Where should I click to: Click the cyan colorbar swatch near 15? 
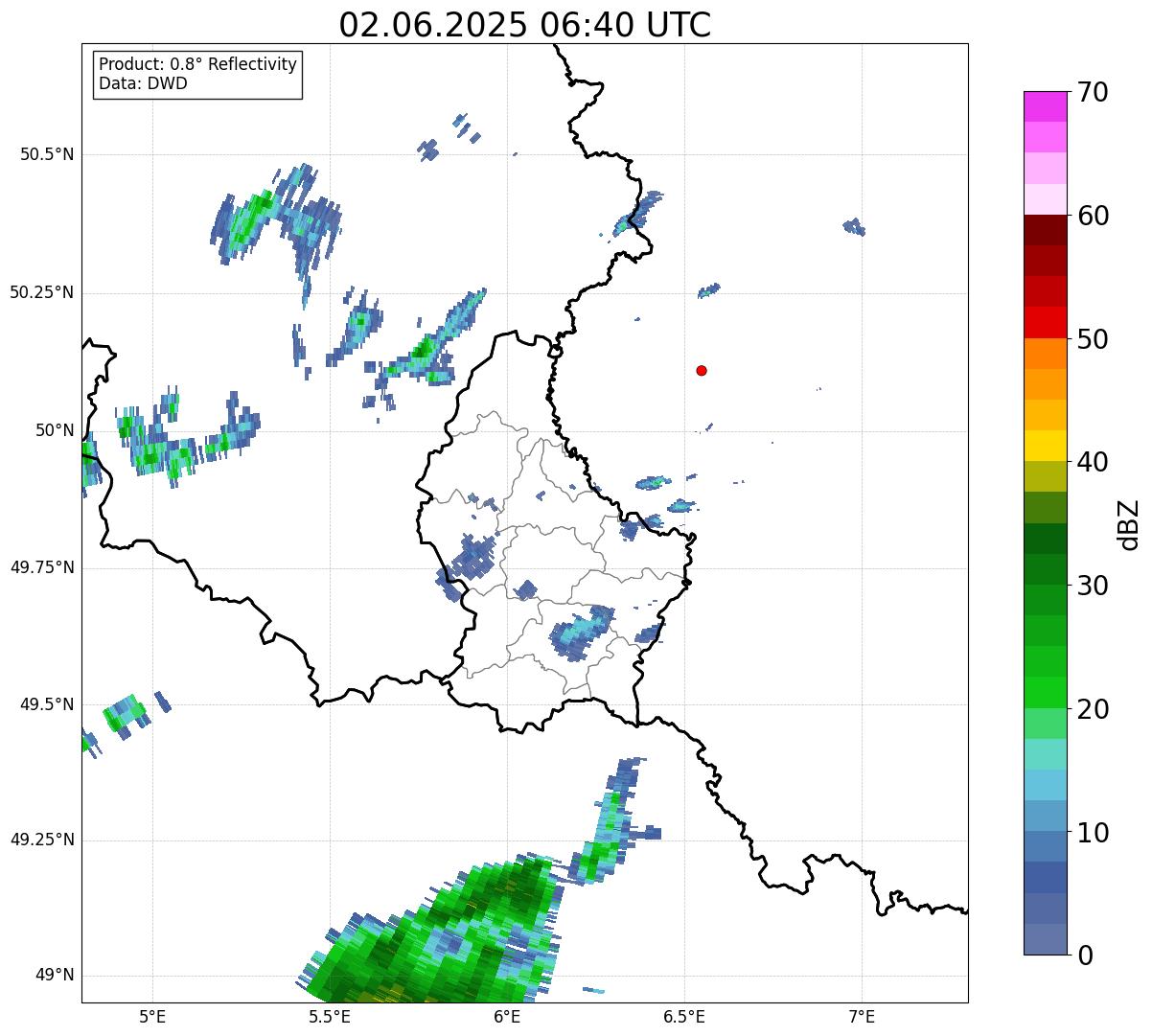pyautogui.click(x=1045, y=754)
